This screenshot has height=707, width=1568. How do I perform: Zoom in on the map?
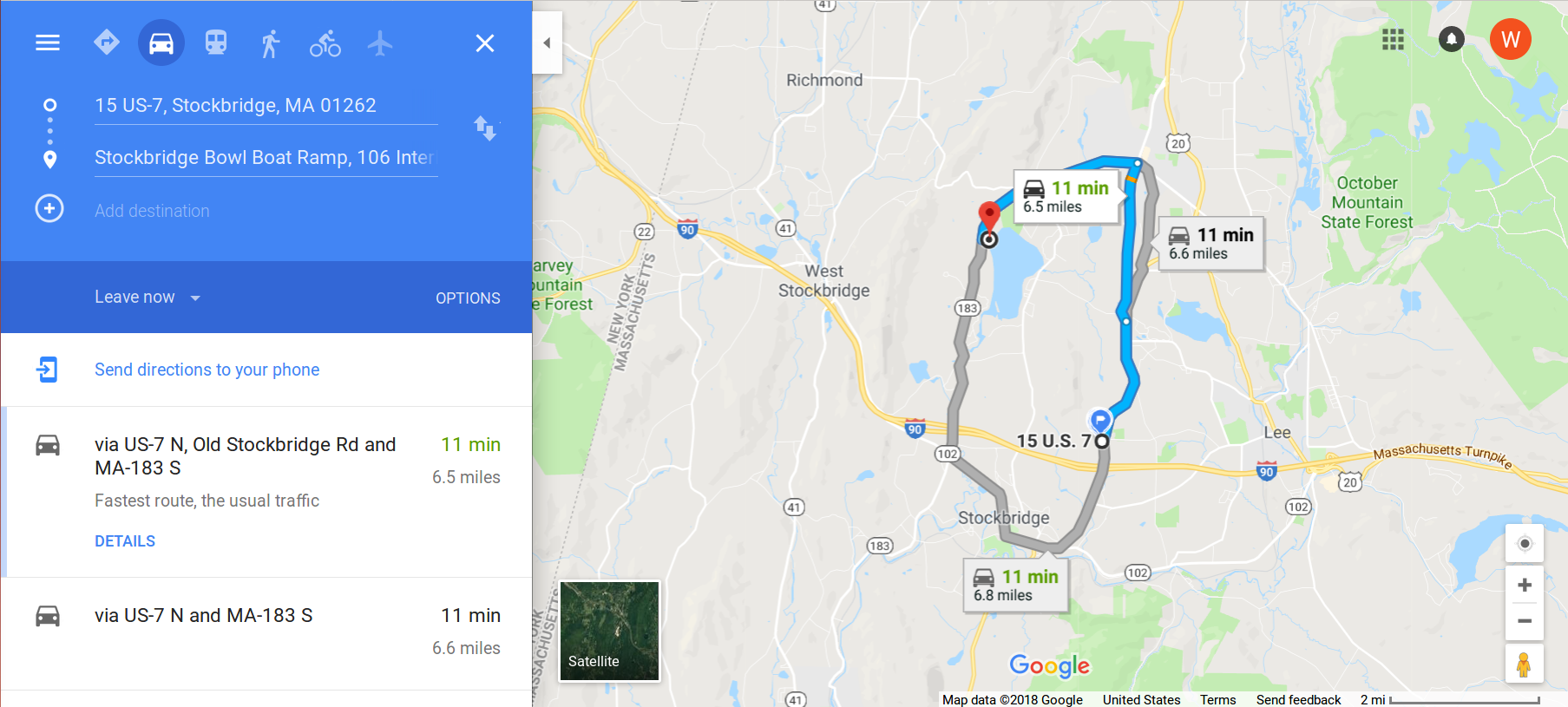[x=1525, y=585]
